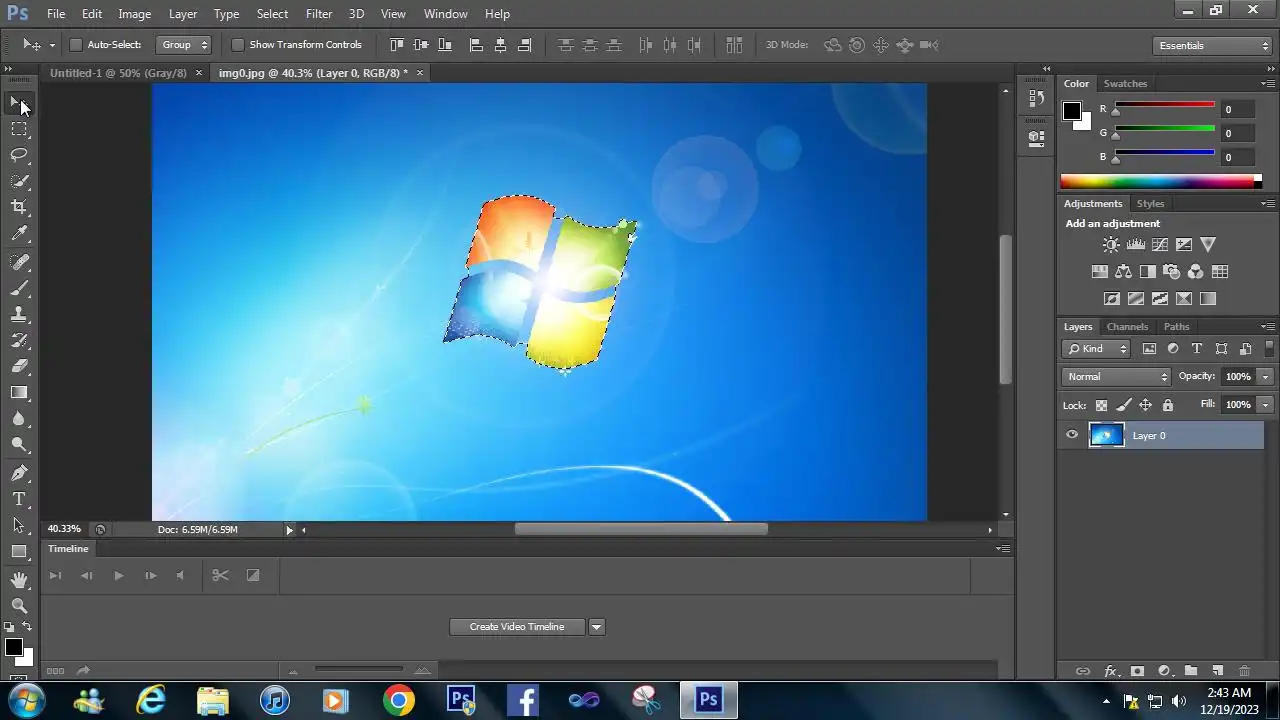The height and width of the screenshot is (720, 1280).
Task: Select the Clone Stamp tool
Action: [19, 314]
